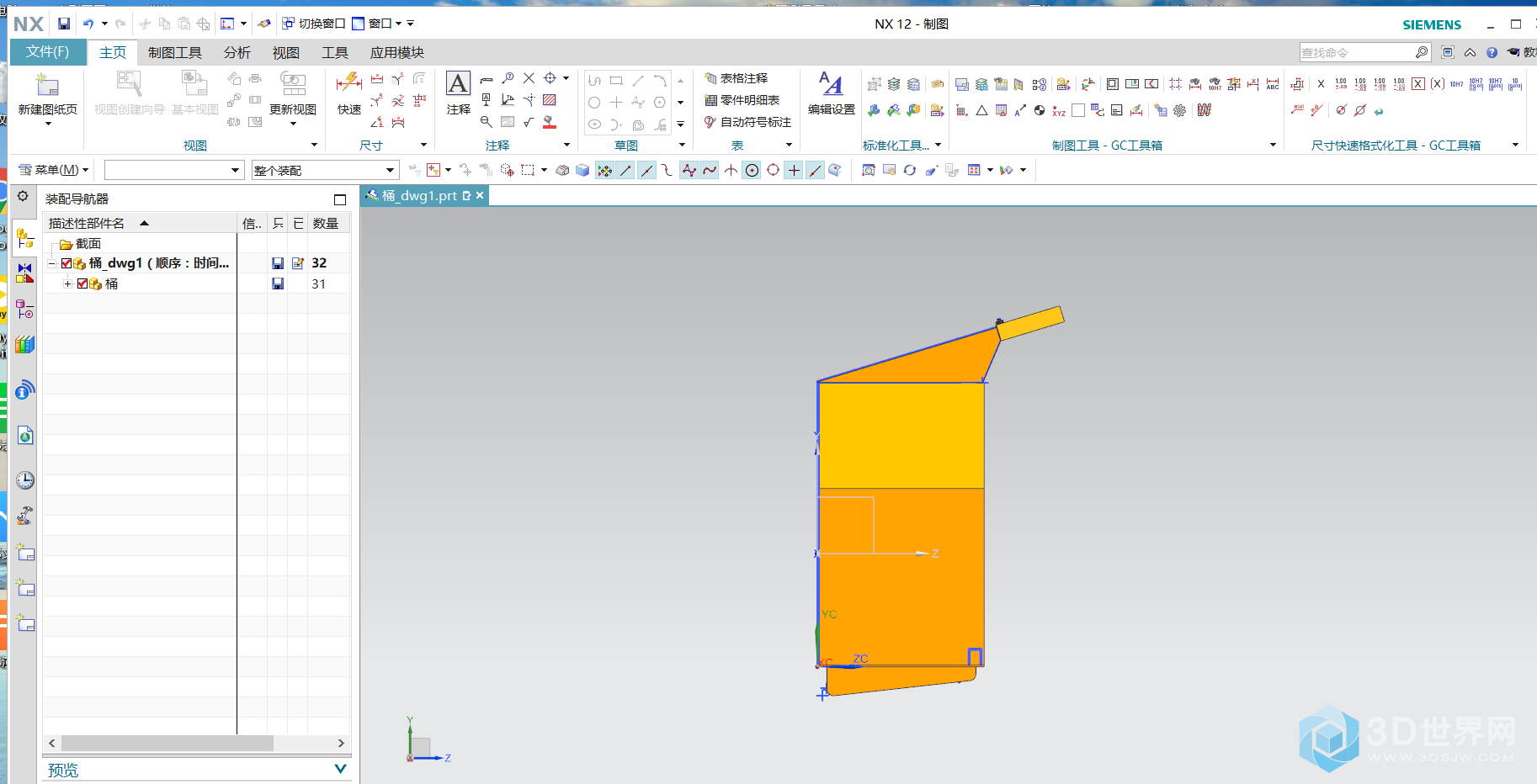Click the 新建图纸页 new sheet icon
Viewport: 1537px width, 784px height.
coord(47,85)
